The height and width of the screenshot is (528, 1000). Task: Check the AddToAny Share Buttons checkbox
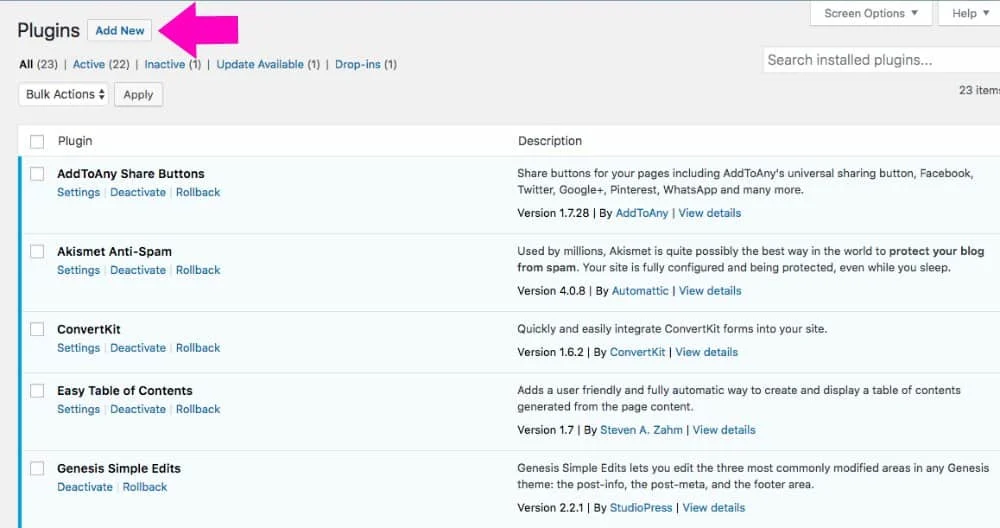coord(37,174)
